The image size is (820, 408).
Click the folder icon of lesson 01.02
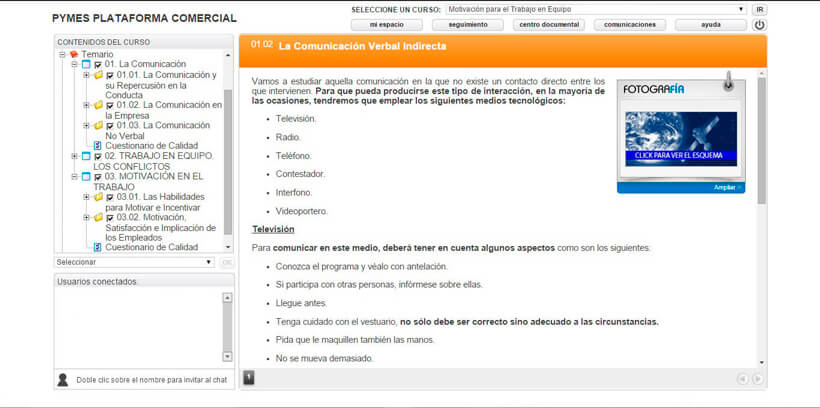point(98,105)
